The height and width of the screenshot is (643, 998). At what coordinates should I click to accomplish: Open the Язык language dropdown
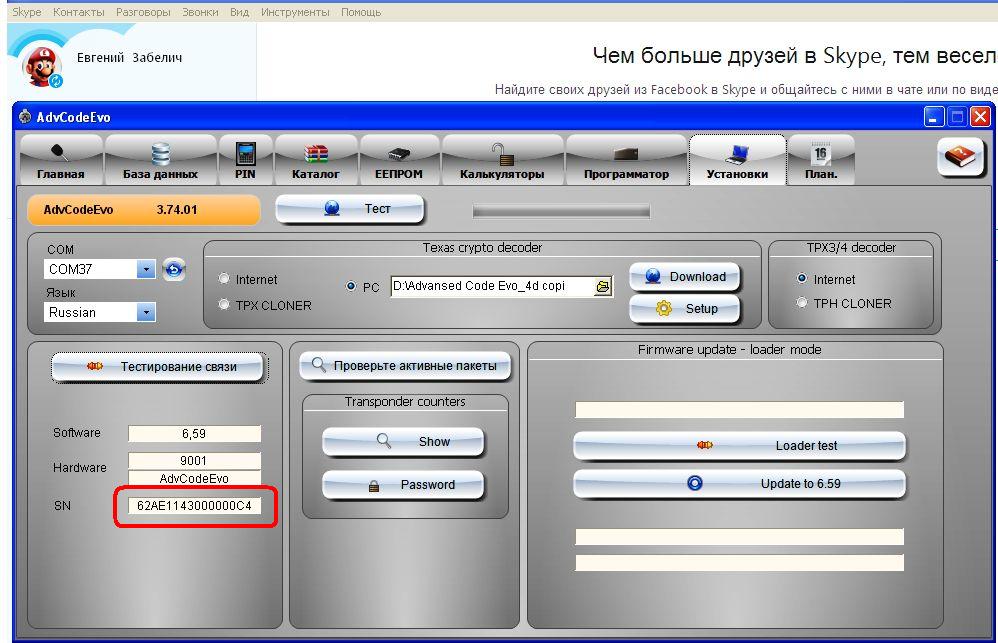click(146, 313)
